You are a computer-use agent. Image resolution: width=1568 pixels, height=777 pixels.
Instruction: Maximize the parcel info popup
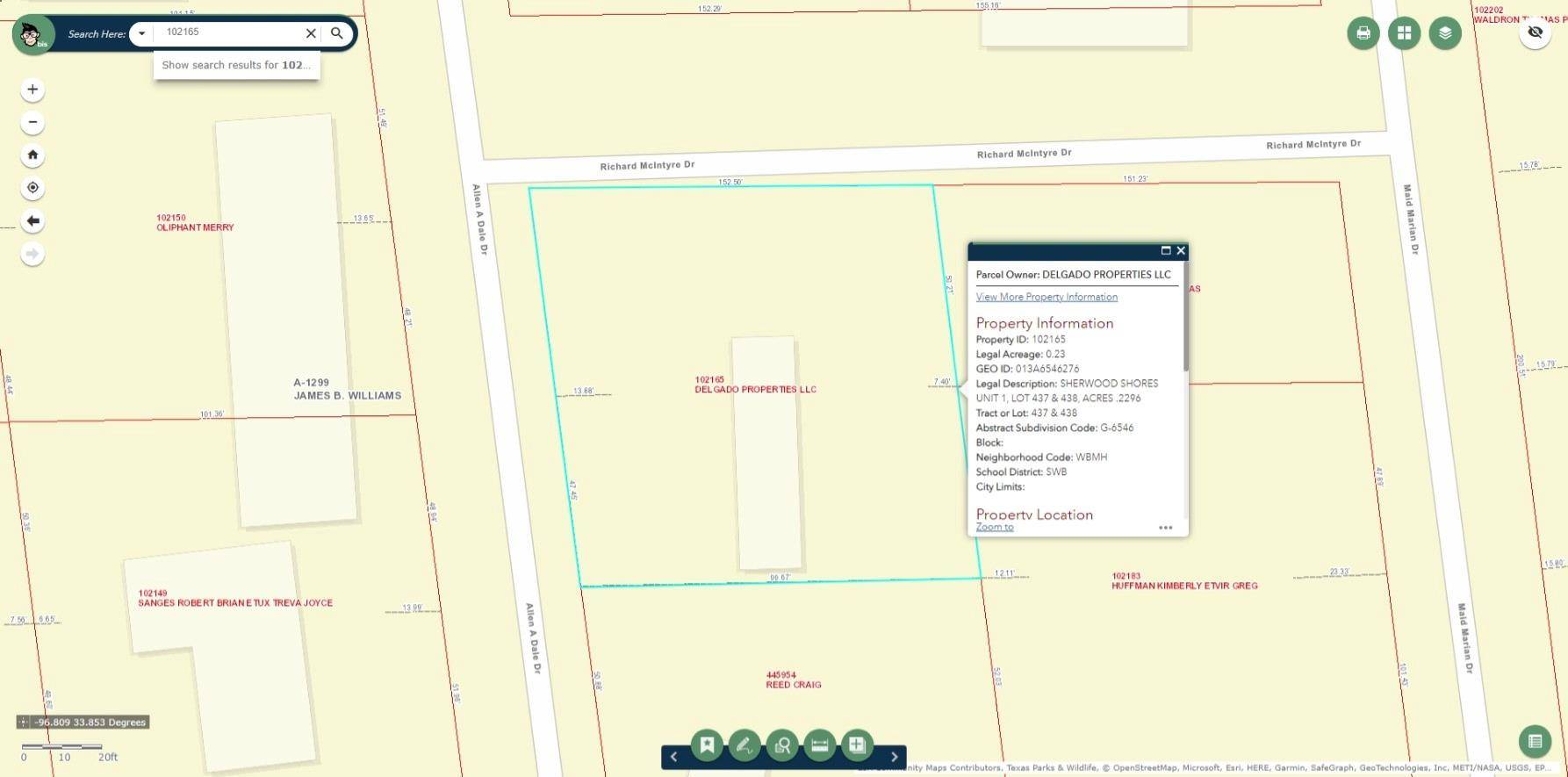[1166, 251]
